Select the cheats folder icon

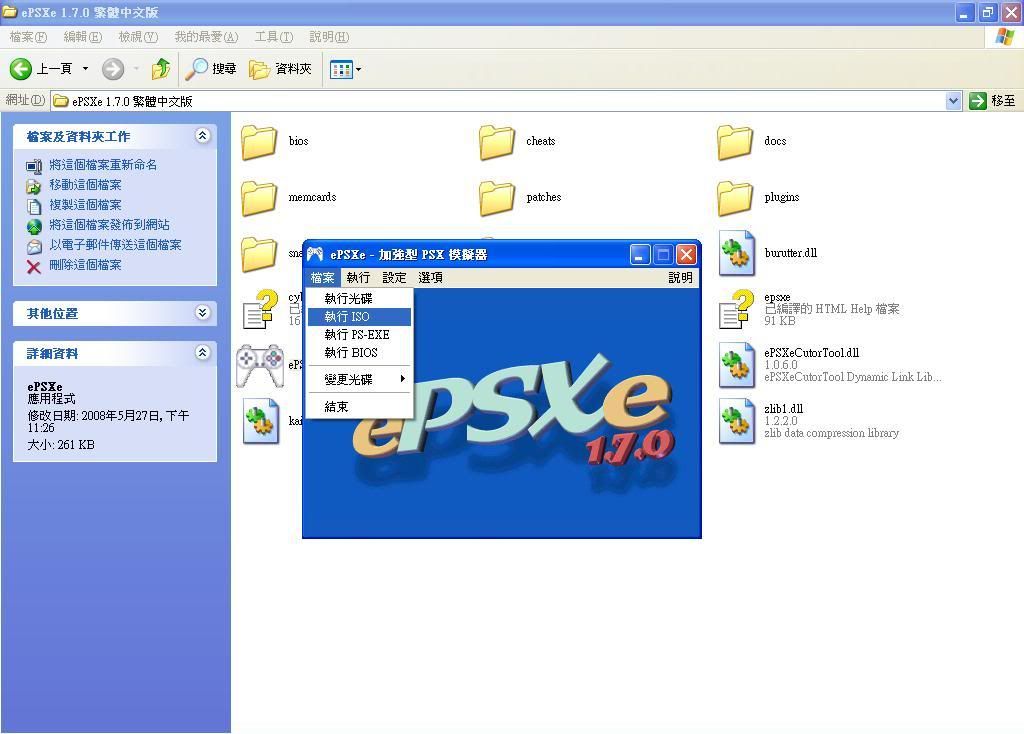(x=497, y=142)
